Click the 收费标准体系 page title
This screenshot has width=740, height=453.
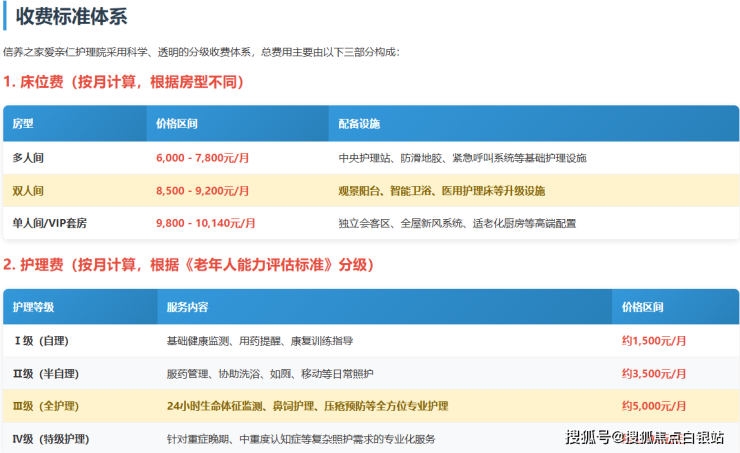coord(71,16)
